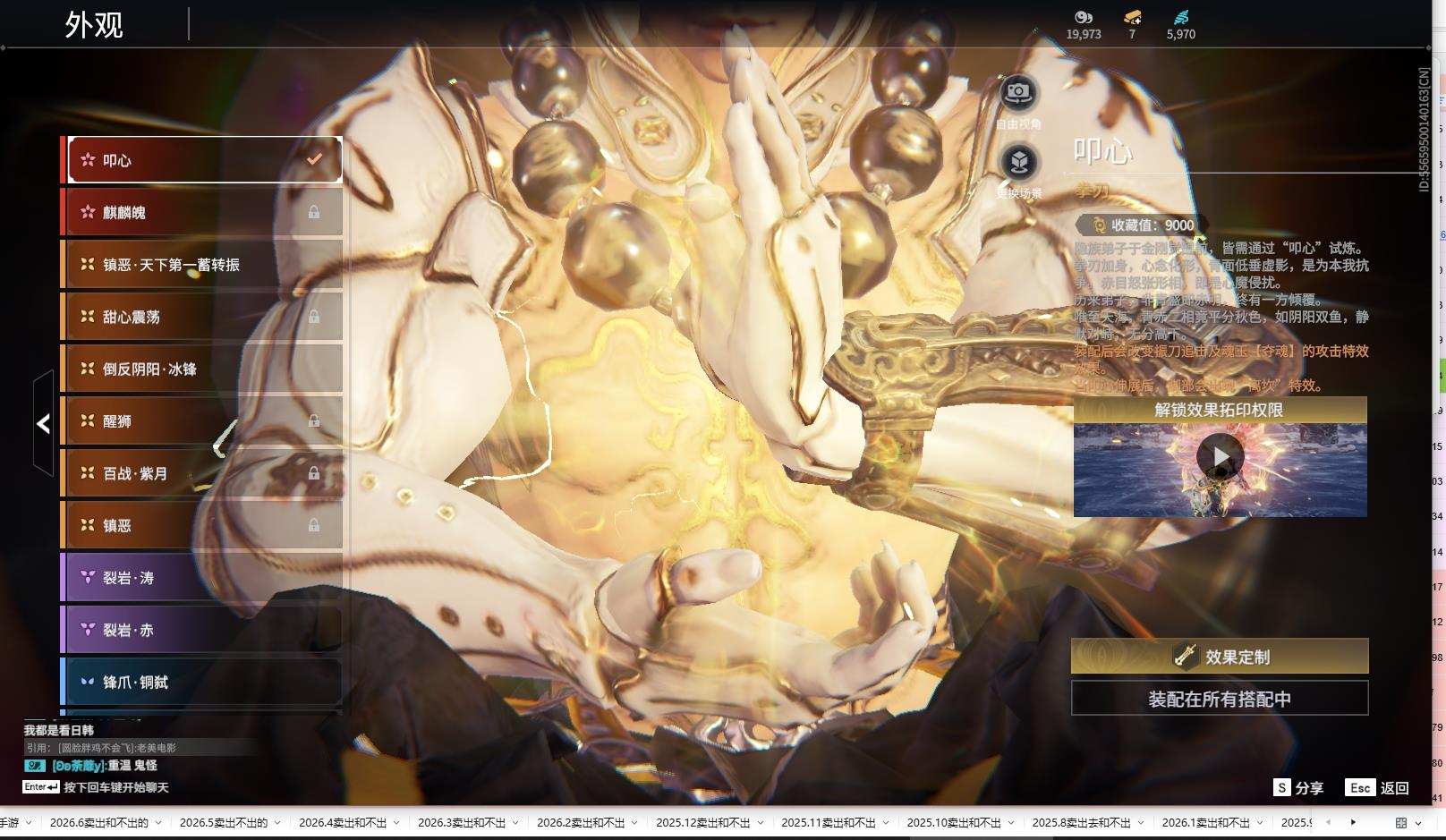The width and height of the screenshot is (1446, 840).
Task: Click the gold rarity icon of 醒狮
Action: 88,420
